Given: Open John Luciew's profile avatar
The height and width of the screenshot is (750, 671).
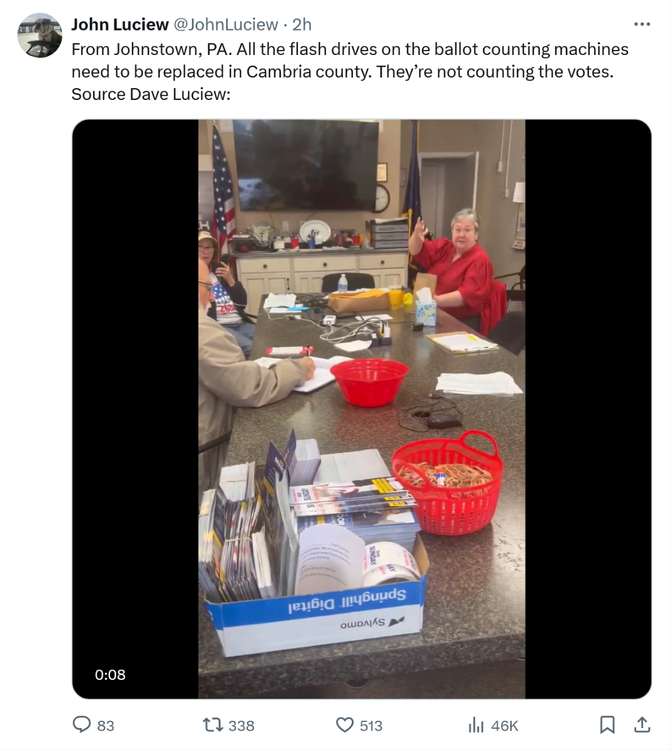Looking at the screenshot, I should pos(40,35).
